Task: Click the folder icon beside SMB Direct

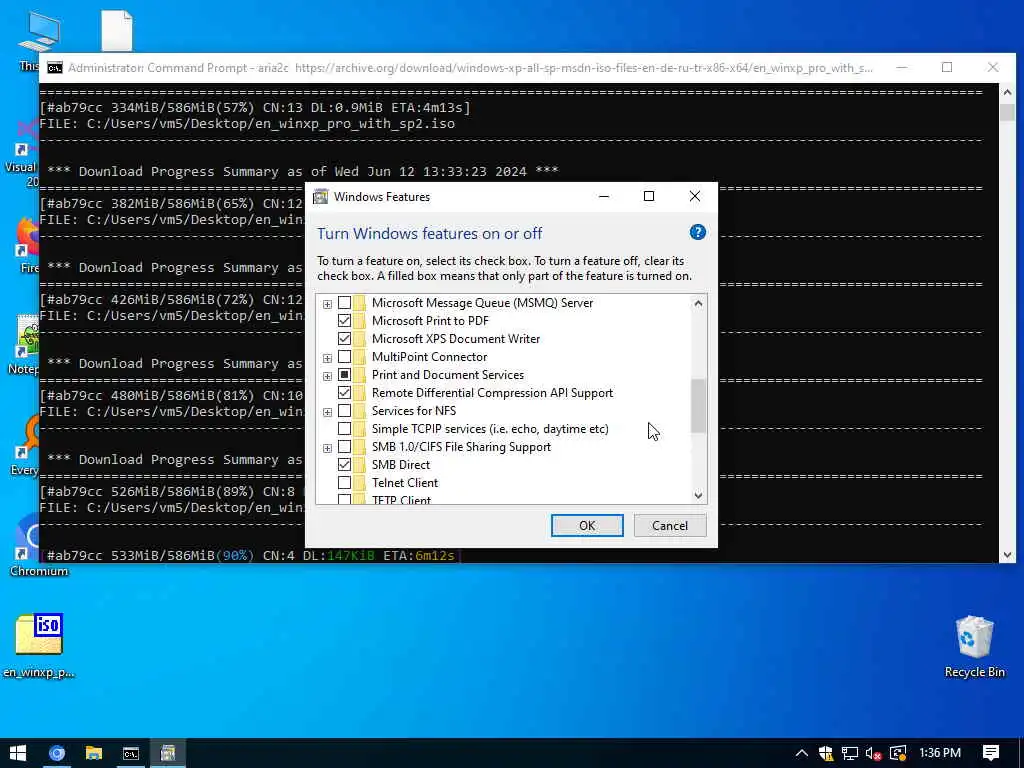Action: point(360,465)
